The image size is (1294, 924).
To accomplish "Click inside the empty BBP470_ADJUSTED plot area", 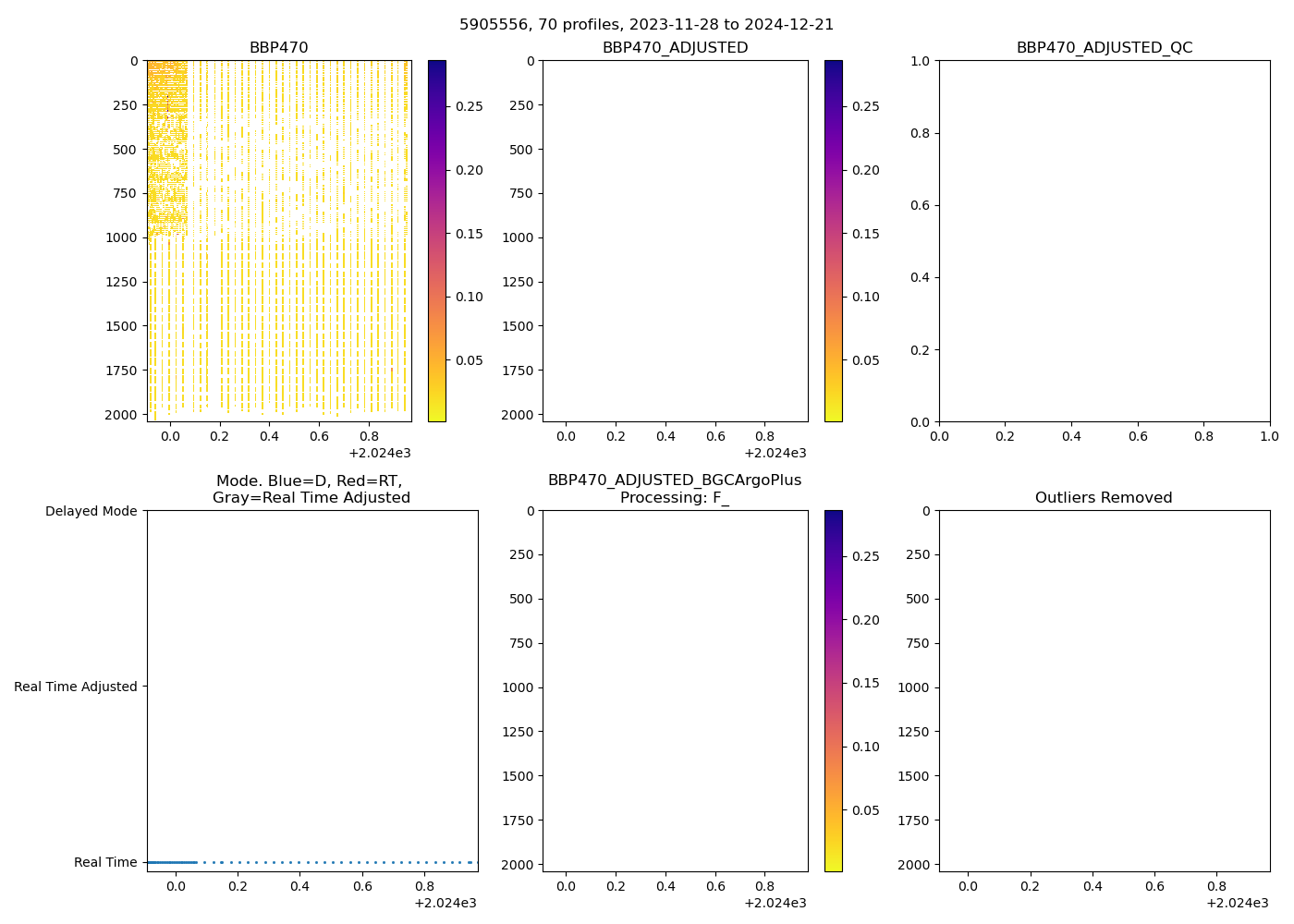I will tap(675, 240).
